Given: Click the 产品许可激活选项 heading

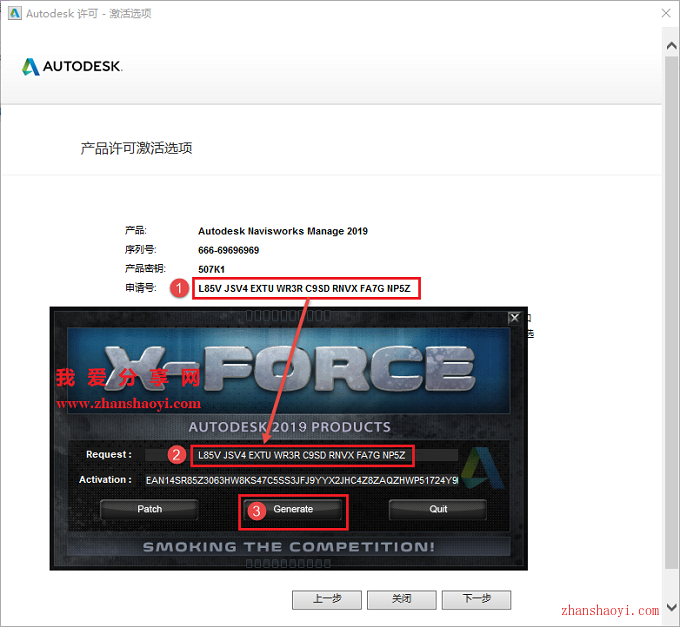Looking at the screenshot, I should pyautogui.click(x=137, y=148).
